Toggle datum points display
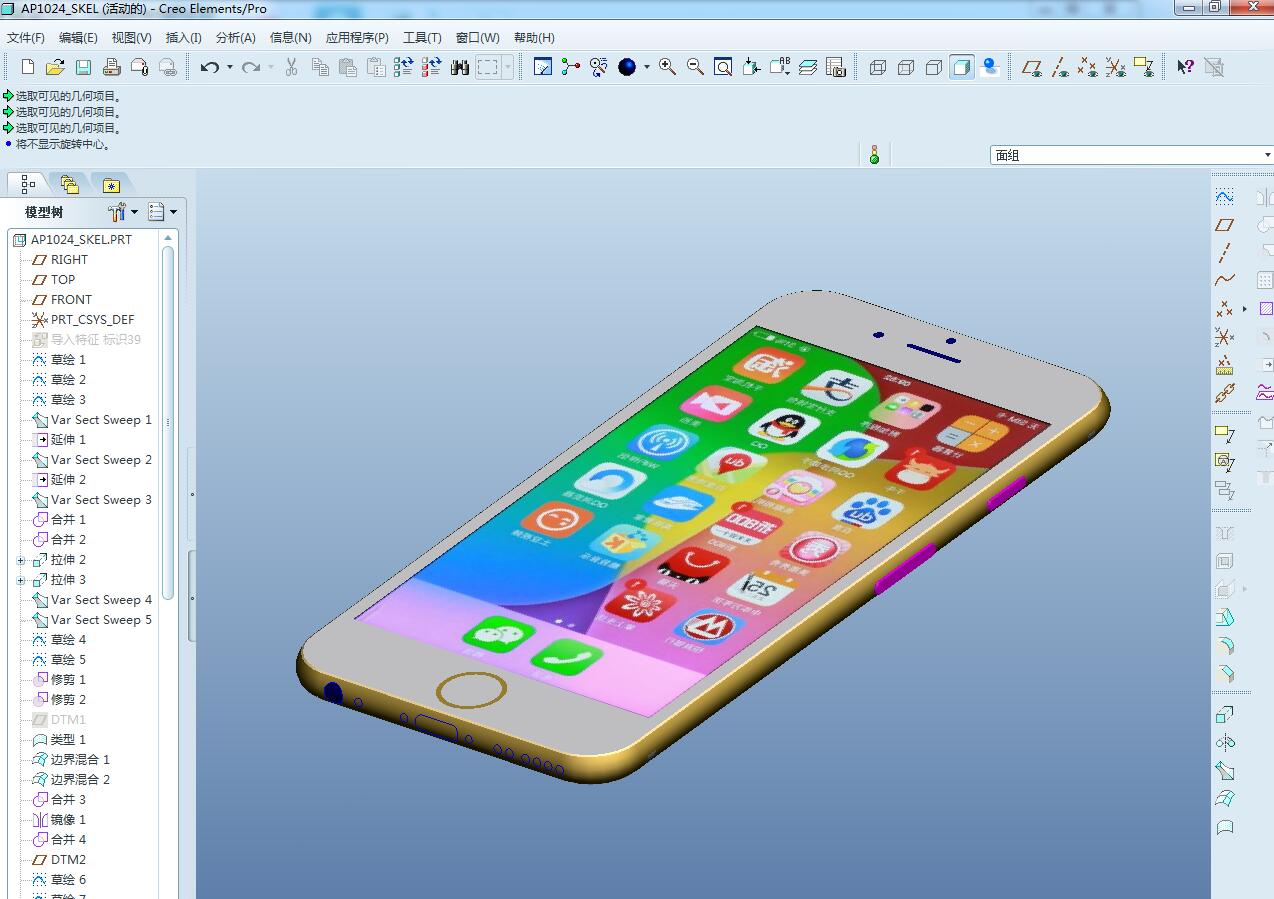The height and width of the screenshot is (899, 1274). (1088, 67)
